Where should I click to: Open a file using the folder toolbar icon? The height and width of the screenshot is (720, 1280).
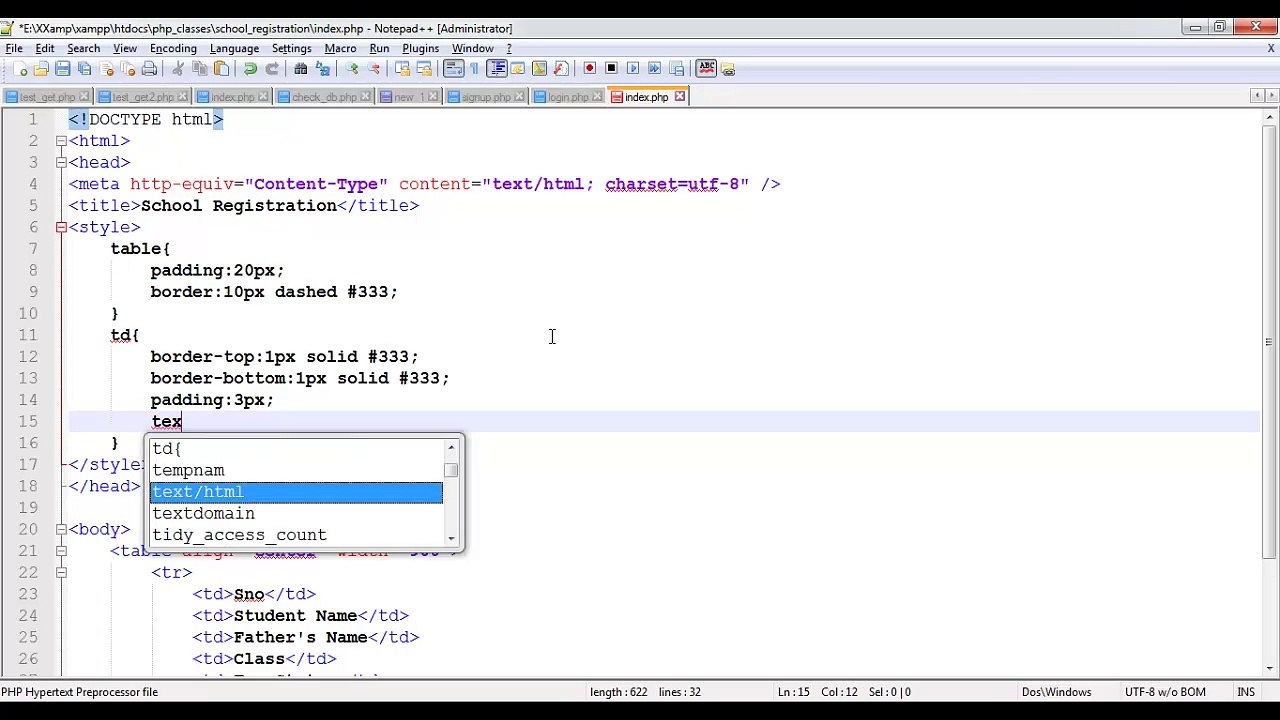click(x=41, y=69)
